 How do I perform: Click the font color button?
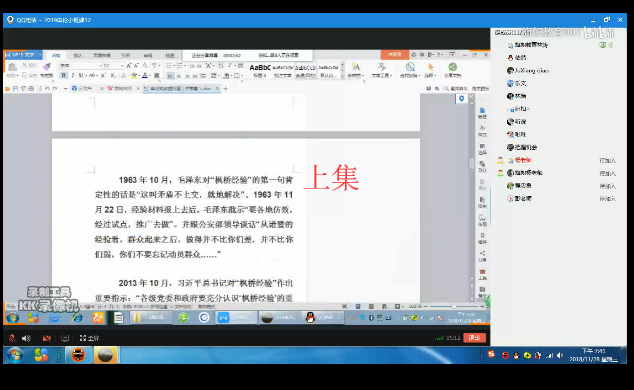pyautogui.click(x=144, y=76)
